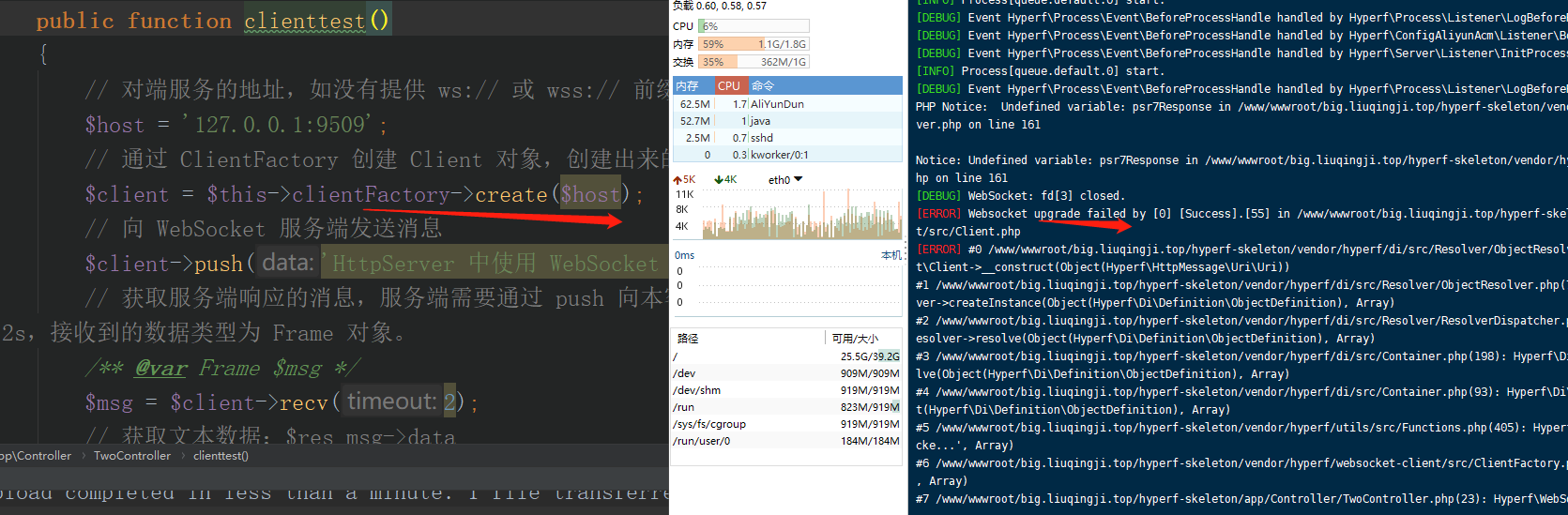This screenshot has width=1568, height=515.
Task: Click the download speed 4K indicator
Action: pyautogui.click(x=726, y=179)
